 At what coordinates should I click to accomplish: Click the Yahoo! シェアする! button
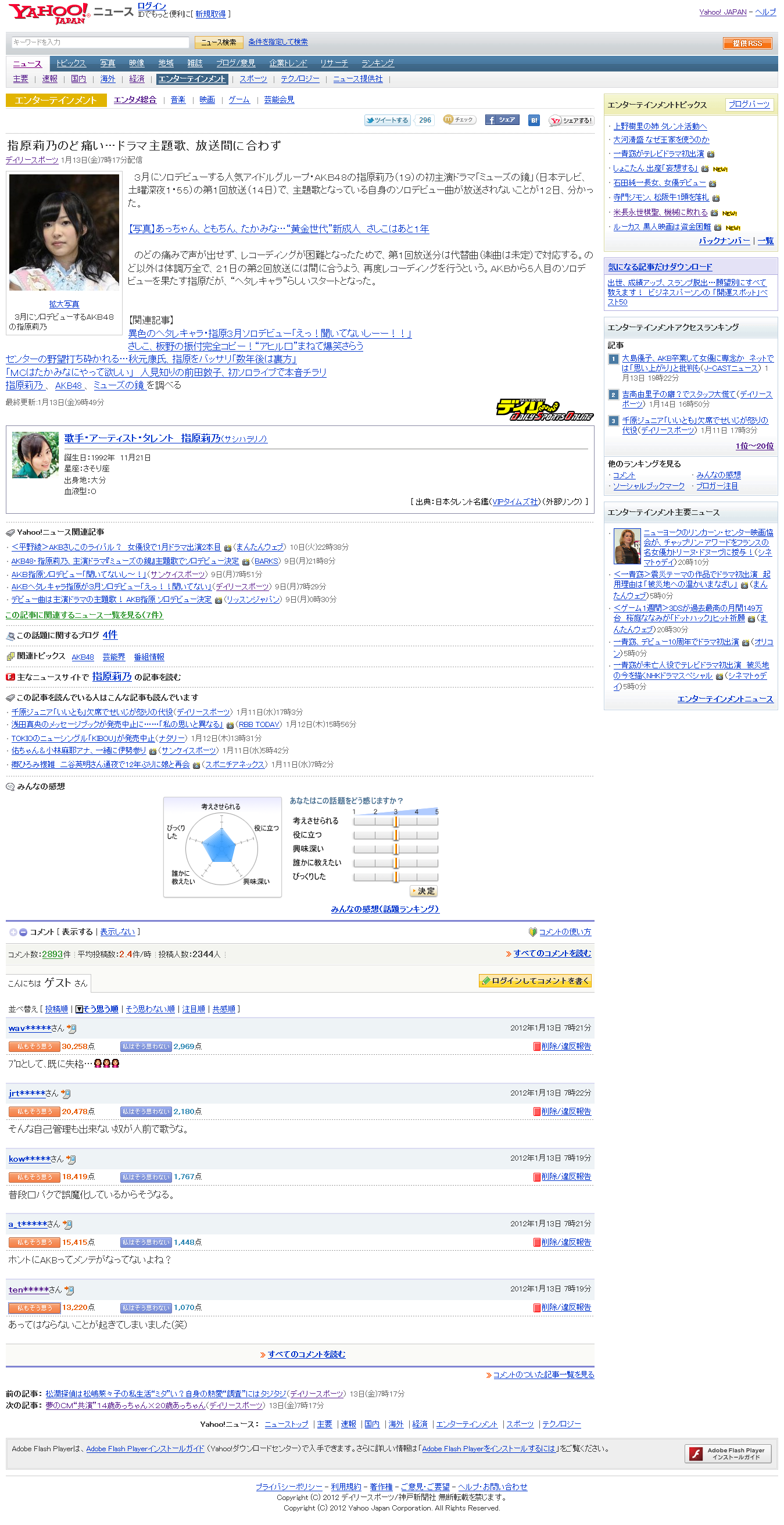(571, 120)
